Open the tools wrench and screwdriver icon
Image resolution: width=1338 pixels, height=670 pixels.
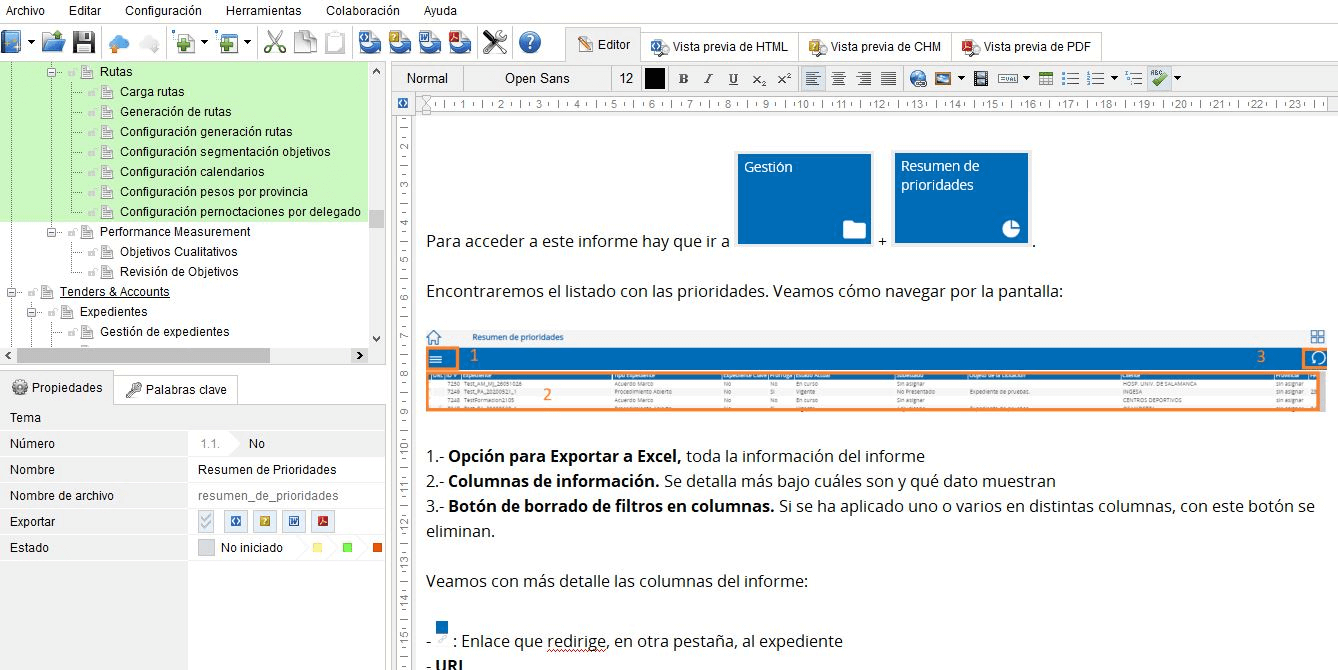tap(495, 42)
